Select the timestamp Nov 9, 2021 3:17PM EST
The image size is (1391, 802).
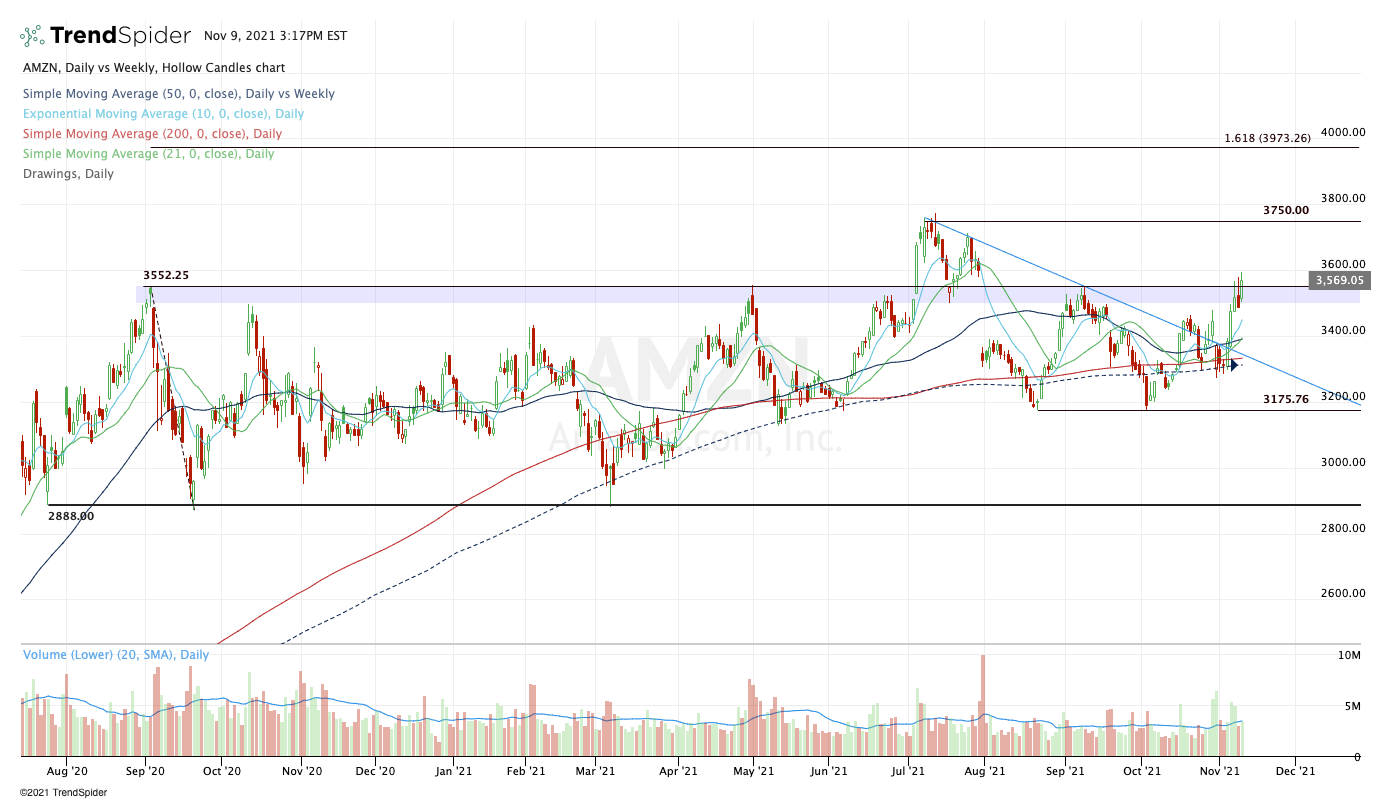tap(275, 36)
